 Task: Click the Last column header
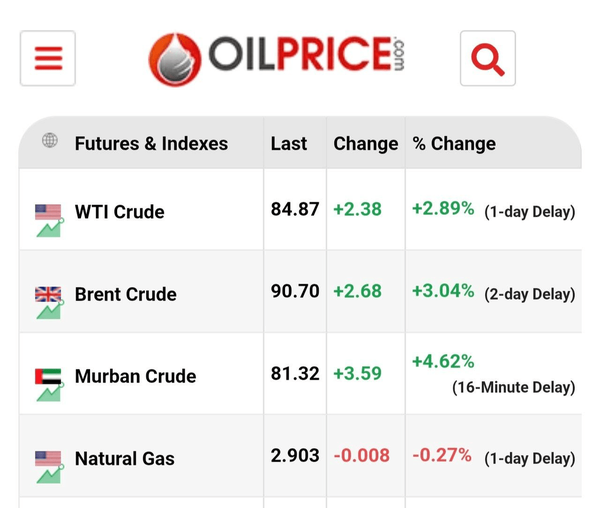tap(289, 144)
